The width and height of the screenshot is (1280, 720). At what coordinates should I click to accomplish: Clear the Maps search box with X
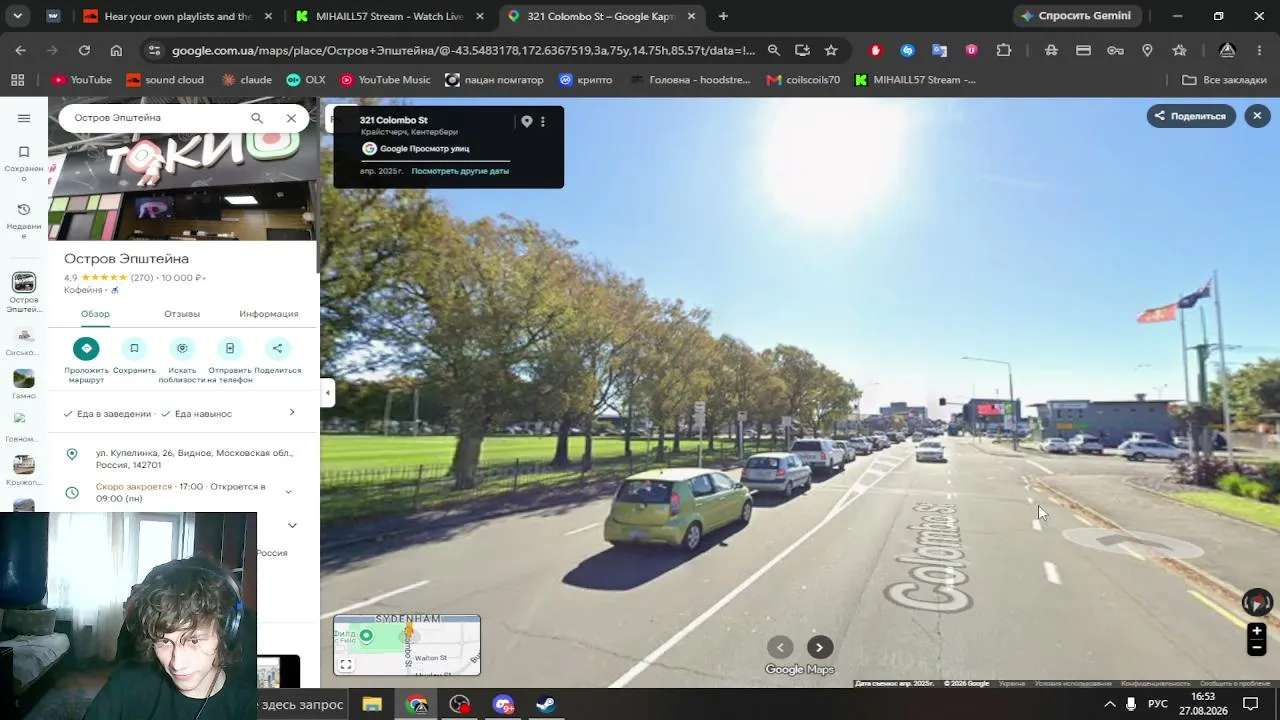point(291,118)
